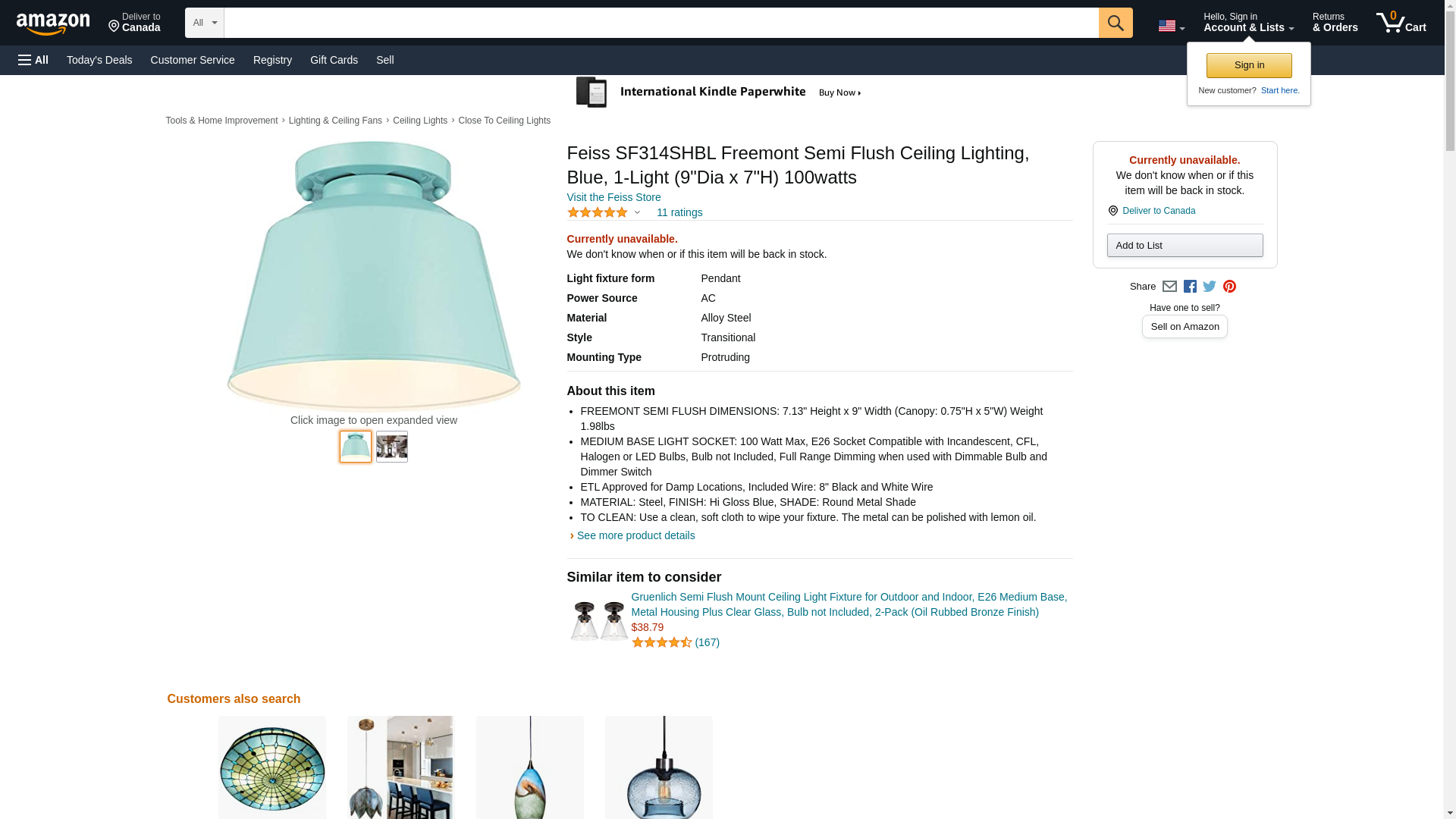Click the Amazon logo
This screenshot has height=819, width=1456.
click(53, 24)
